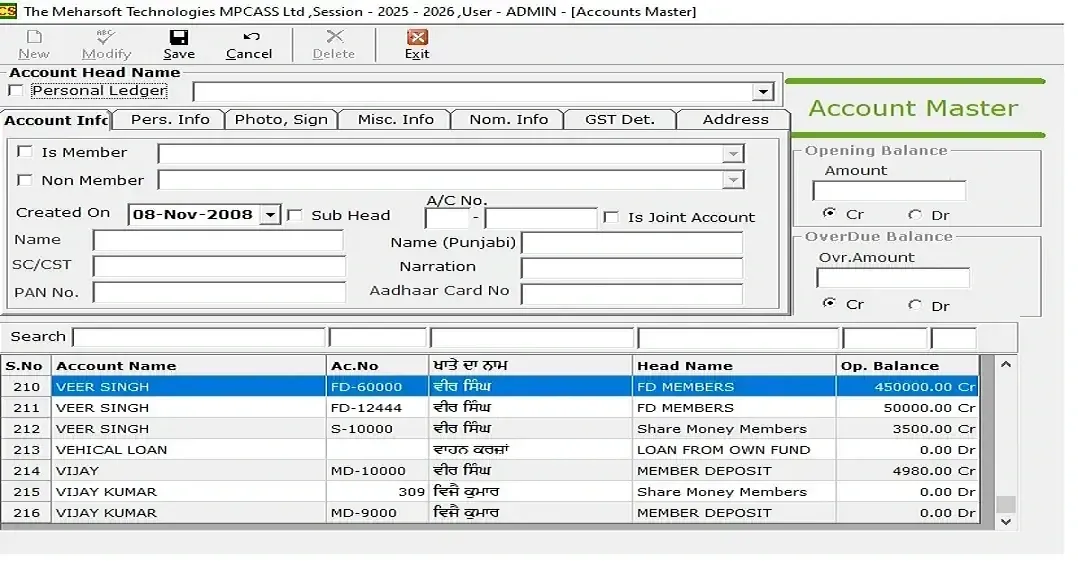Click the Exit toolbar icon
This screenshot has height=561, width=1078.
[417, 37]
